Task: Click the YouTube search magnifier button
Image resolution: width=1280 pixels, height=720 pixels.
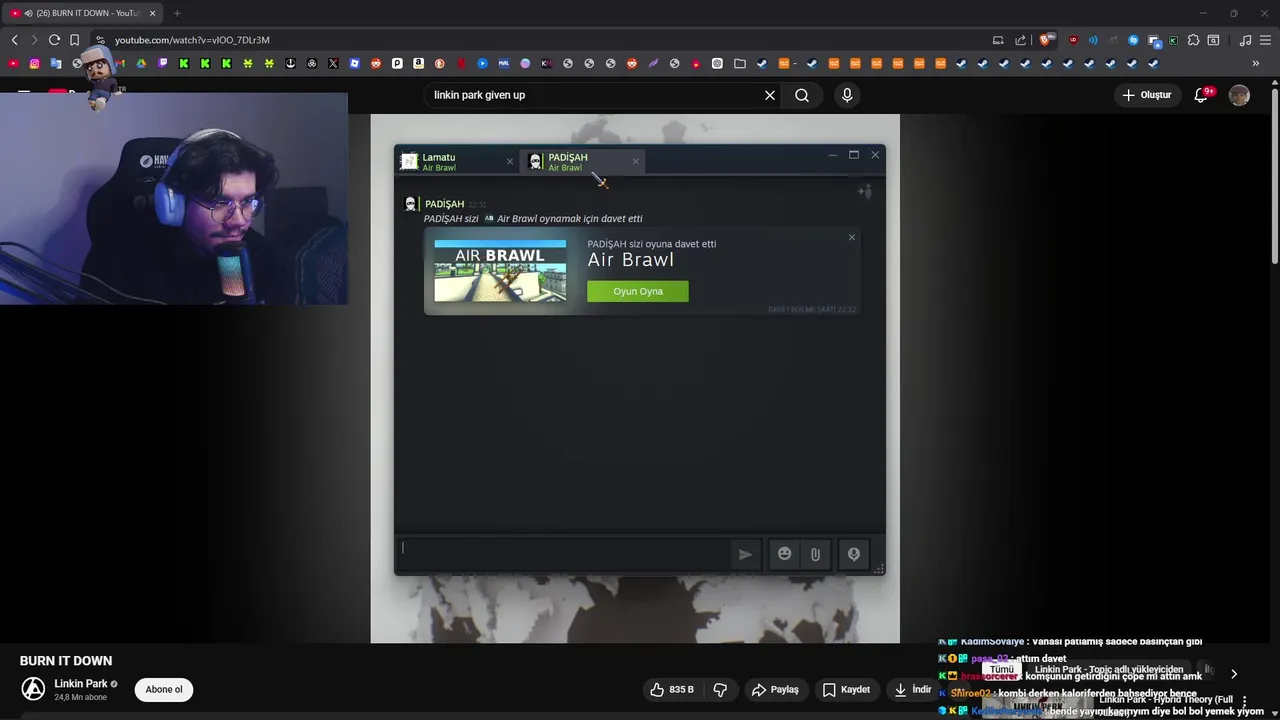Action: [802, 95]
